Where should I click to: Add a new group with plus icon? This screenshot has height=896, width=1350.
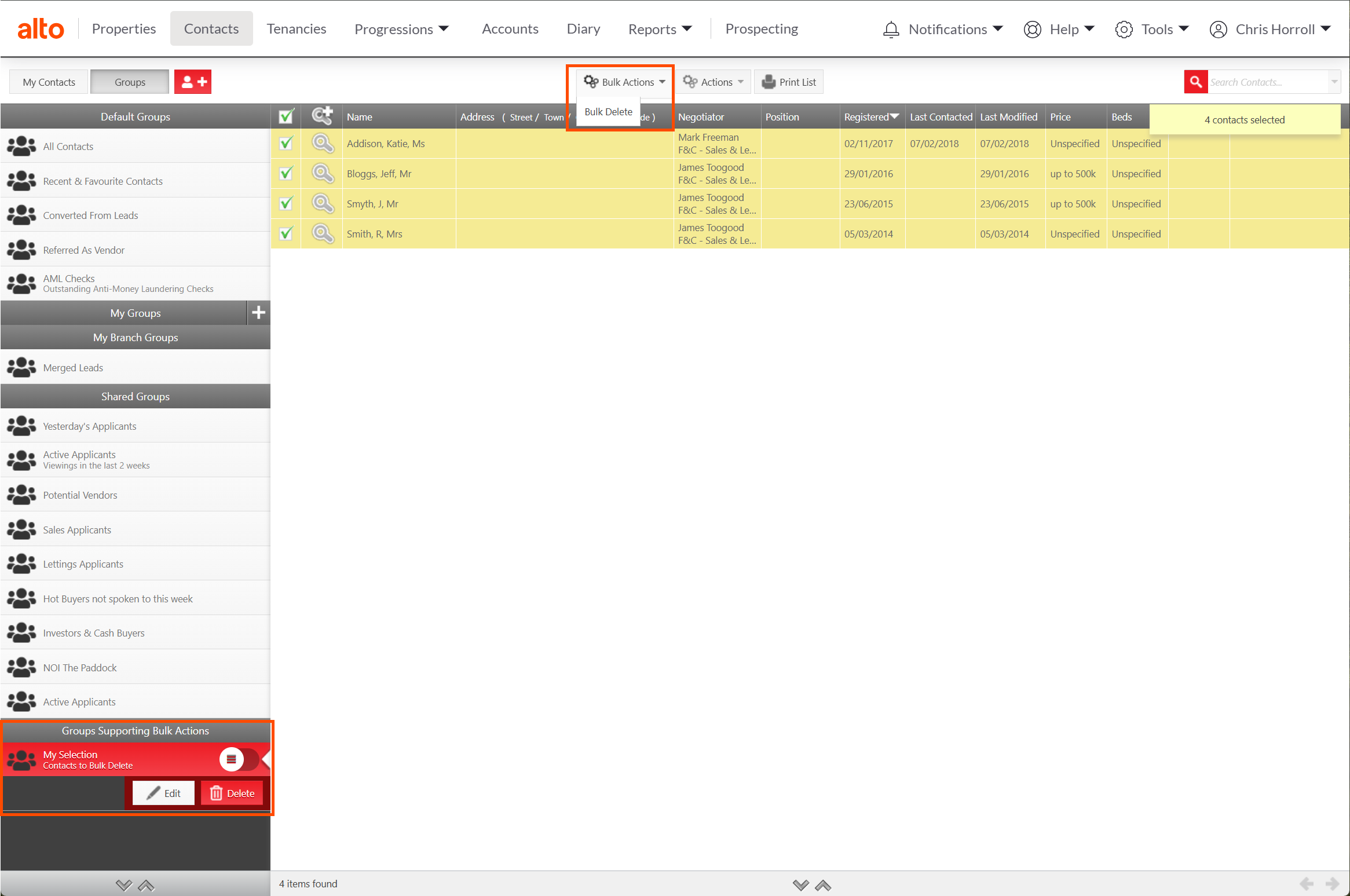(258, 313)
